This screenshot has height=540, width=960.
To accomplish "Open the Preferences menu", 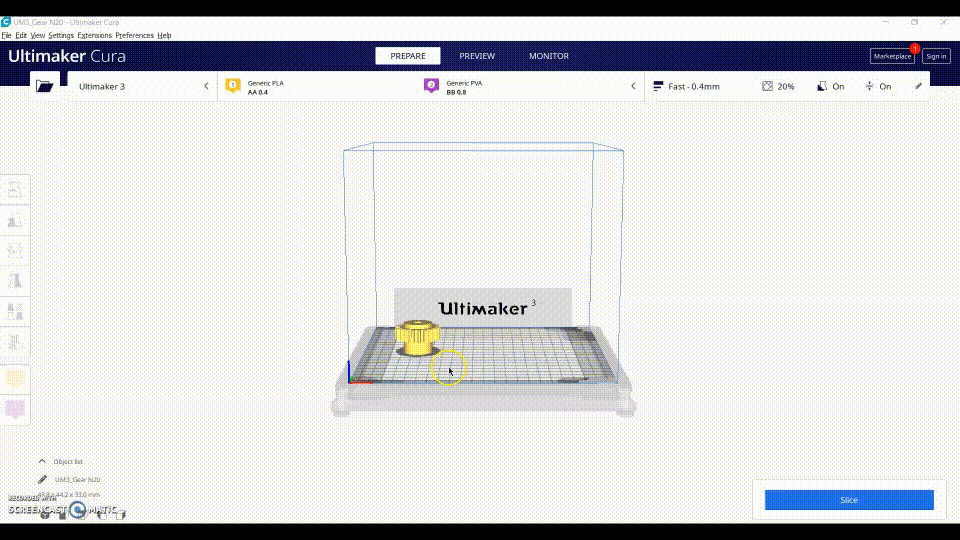I will (x=134, y=36).
